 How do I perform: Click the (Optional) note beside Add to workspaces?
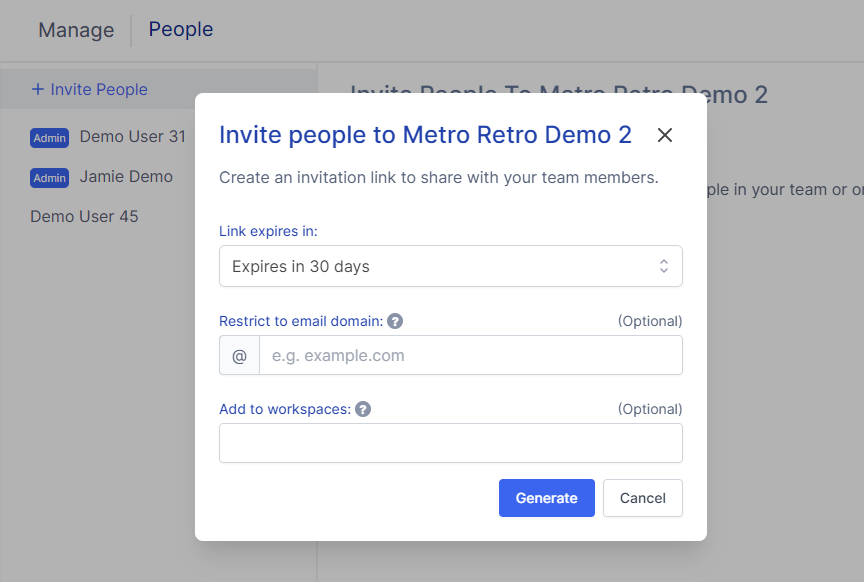click(x=650, y=409)
